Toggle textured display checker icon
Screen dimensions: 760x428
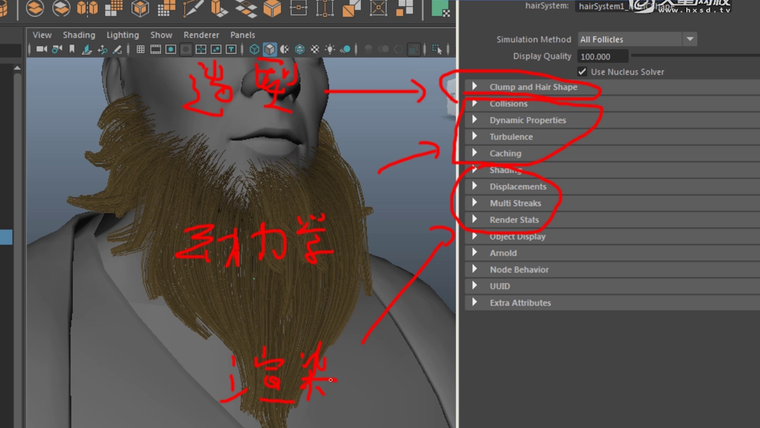point(316,49)
